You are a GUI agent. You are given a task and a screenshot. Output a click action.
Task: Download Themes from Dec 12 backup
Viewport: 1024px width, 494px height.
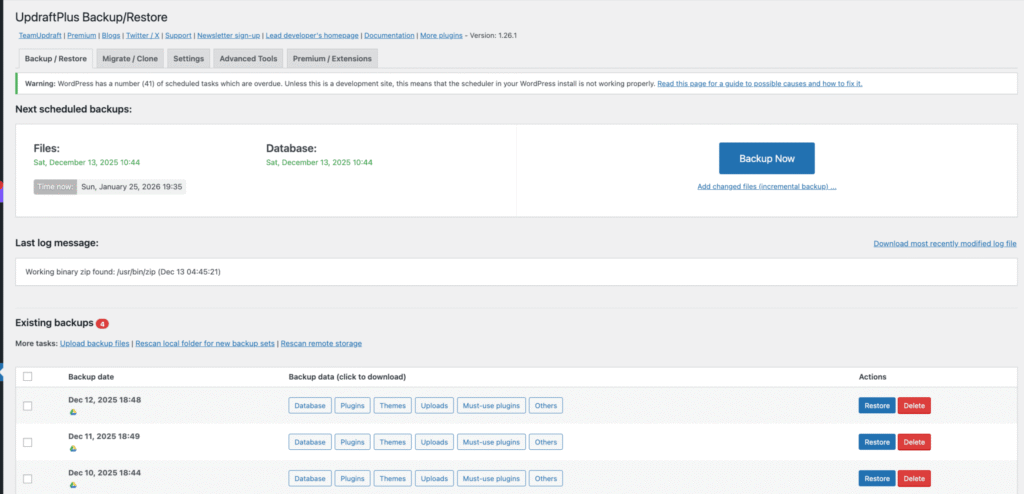pyautogui.click(x=392, y=406)
